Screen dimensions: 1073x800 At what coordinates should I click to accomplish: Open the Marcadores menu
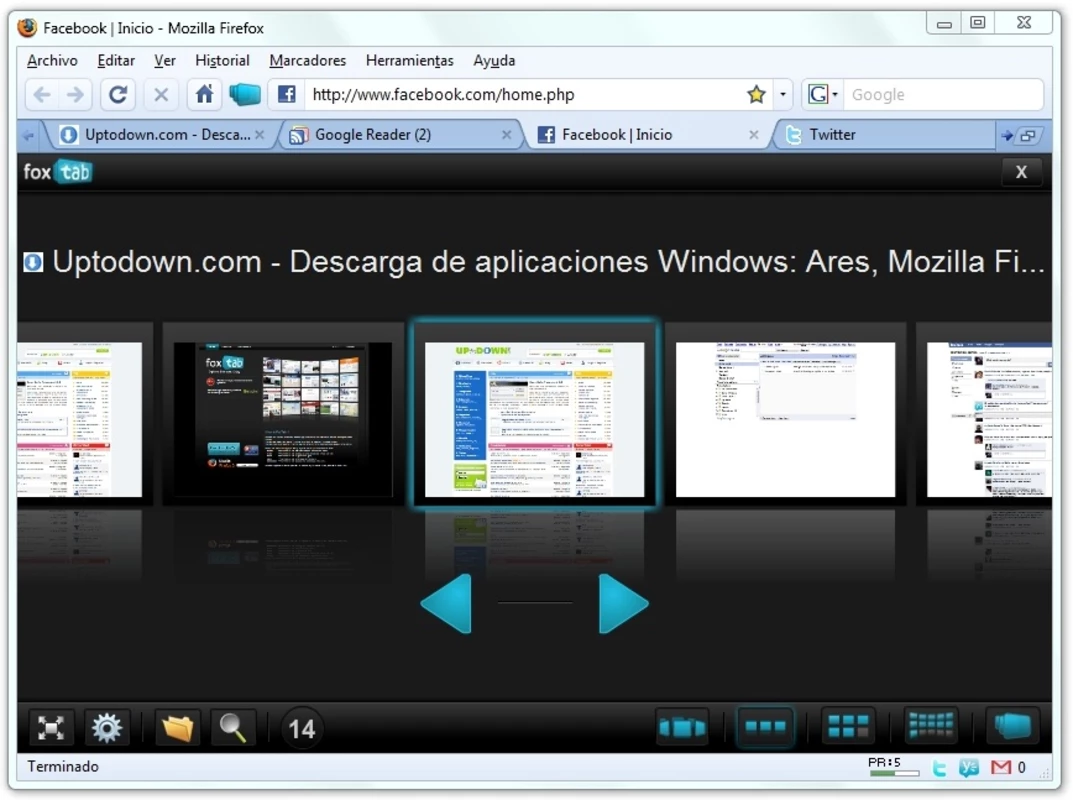(x=308, y=60)
